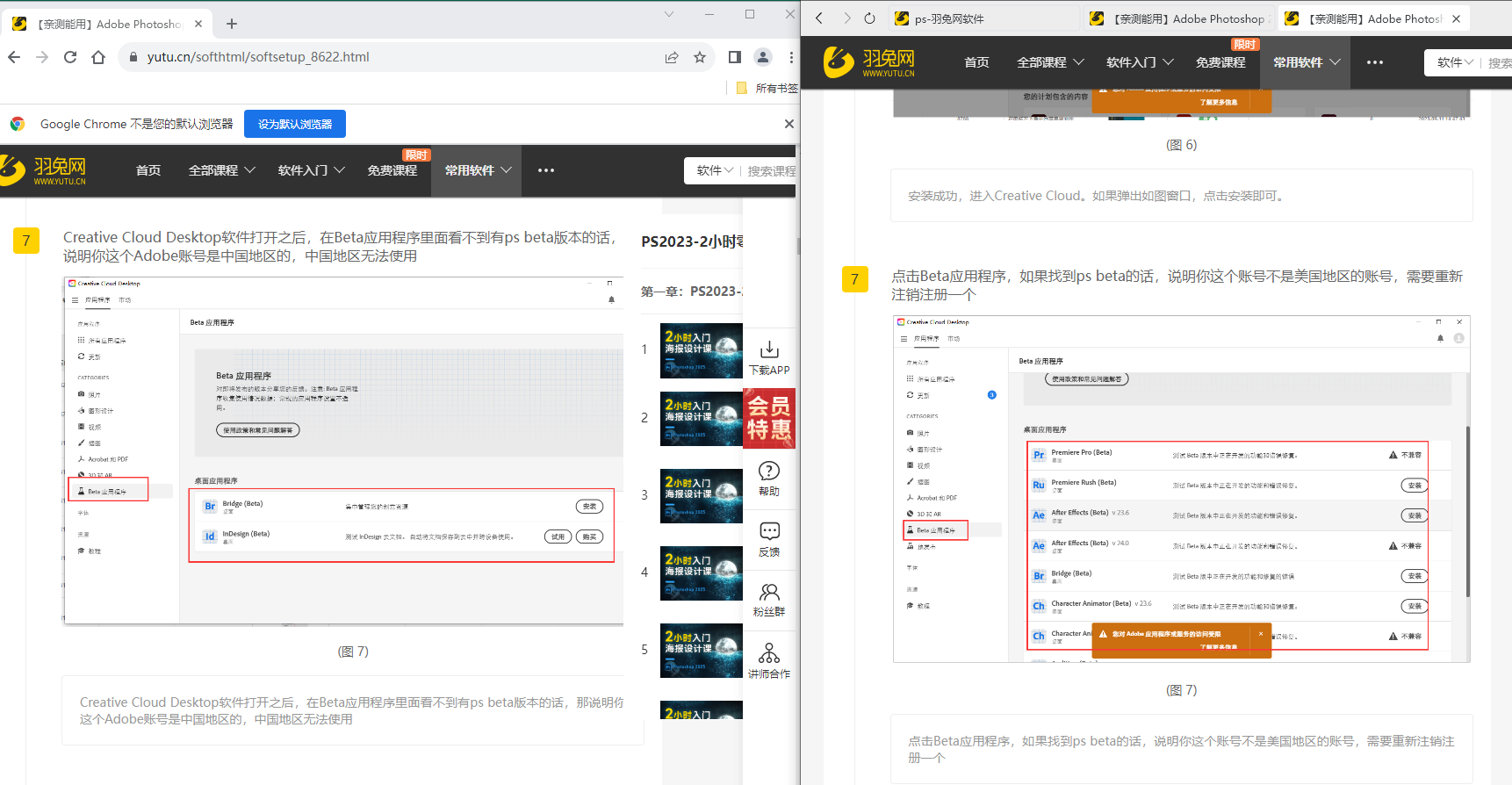This screenshot has height=785, width=1512.
Task: Close the active tab in right browser
Action: [x=1456, y=18]
